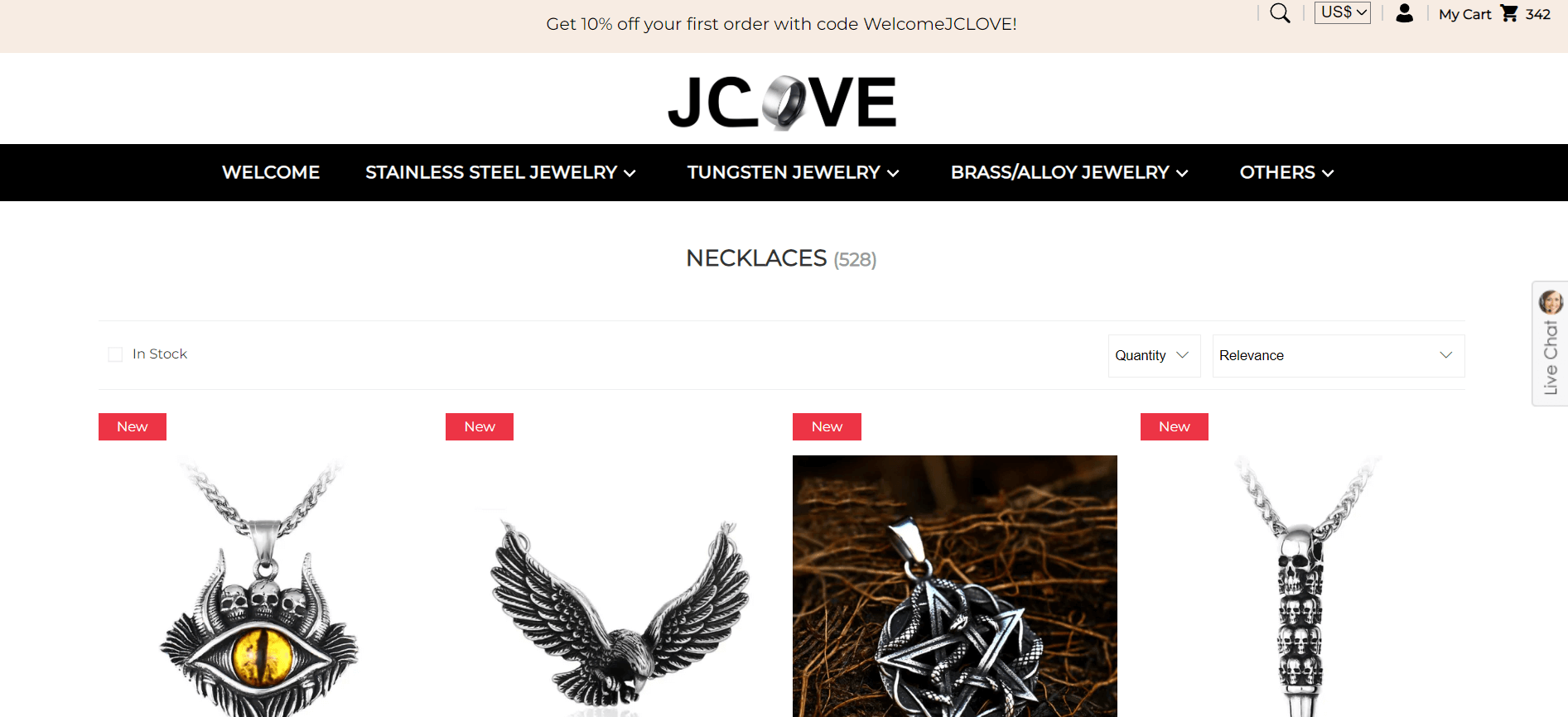Image resolution: width=1568 pixels, height=717 pixels.
Task: Open the pentagram snake pendant photo
Action: click(x=955, y=586)
